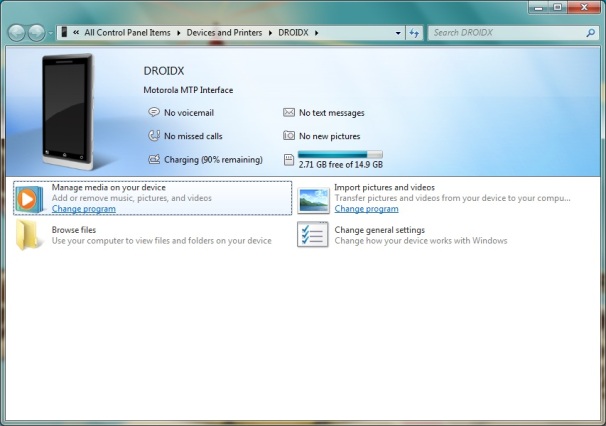606x426 pixels.
Task: Click the No new pictures label
Action: tap(329, 136)
